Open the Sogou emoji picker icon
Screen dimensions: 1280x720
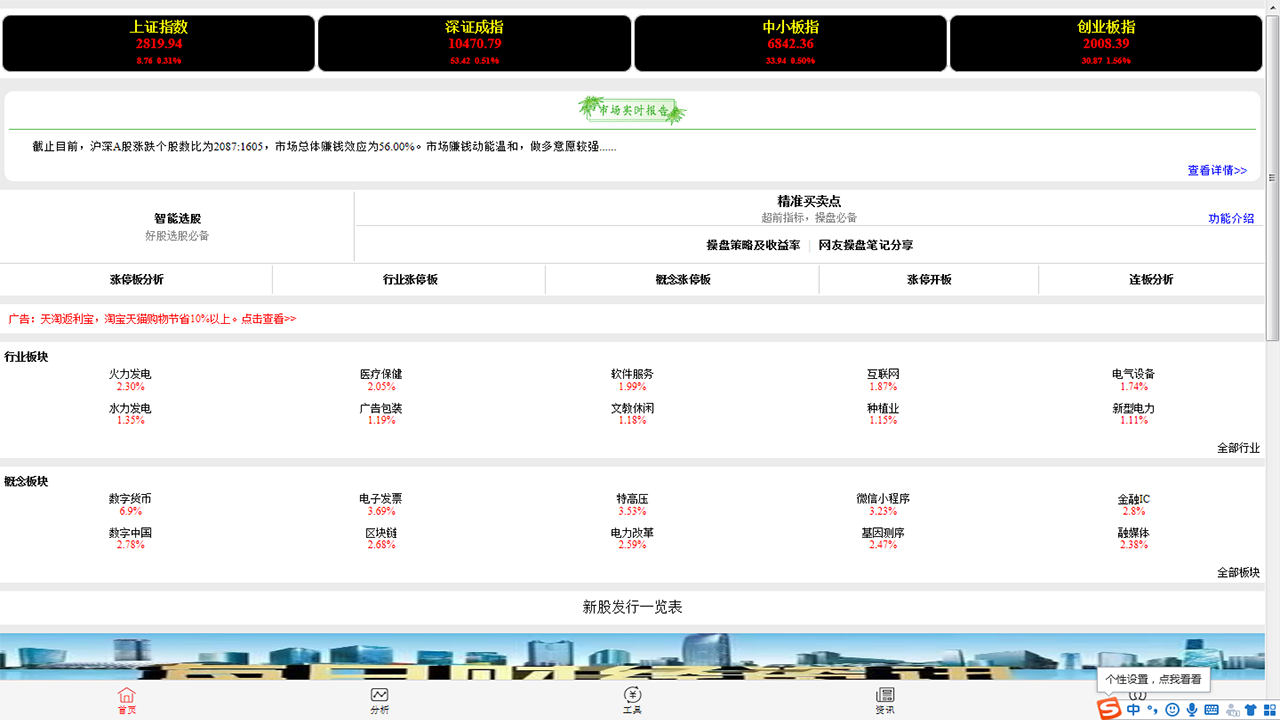[1174, 709]
